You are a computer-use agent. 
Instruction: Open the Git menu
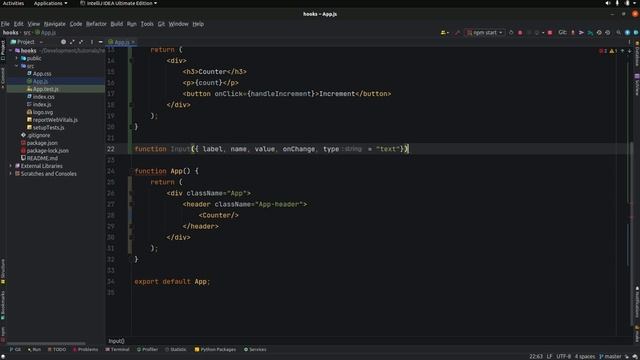pyautogui.click(x=161, y=24)
